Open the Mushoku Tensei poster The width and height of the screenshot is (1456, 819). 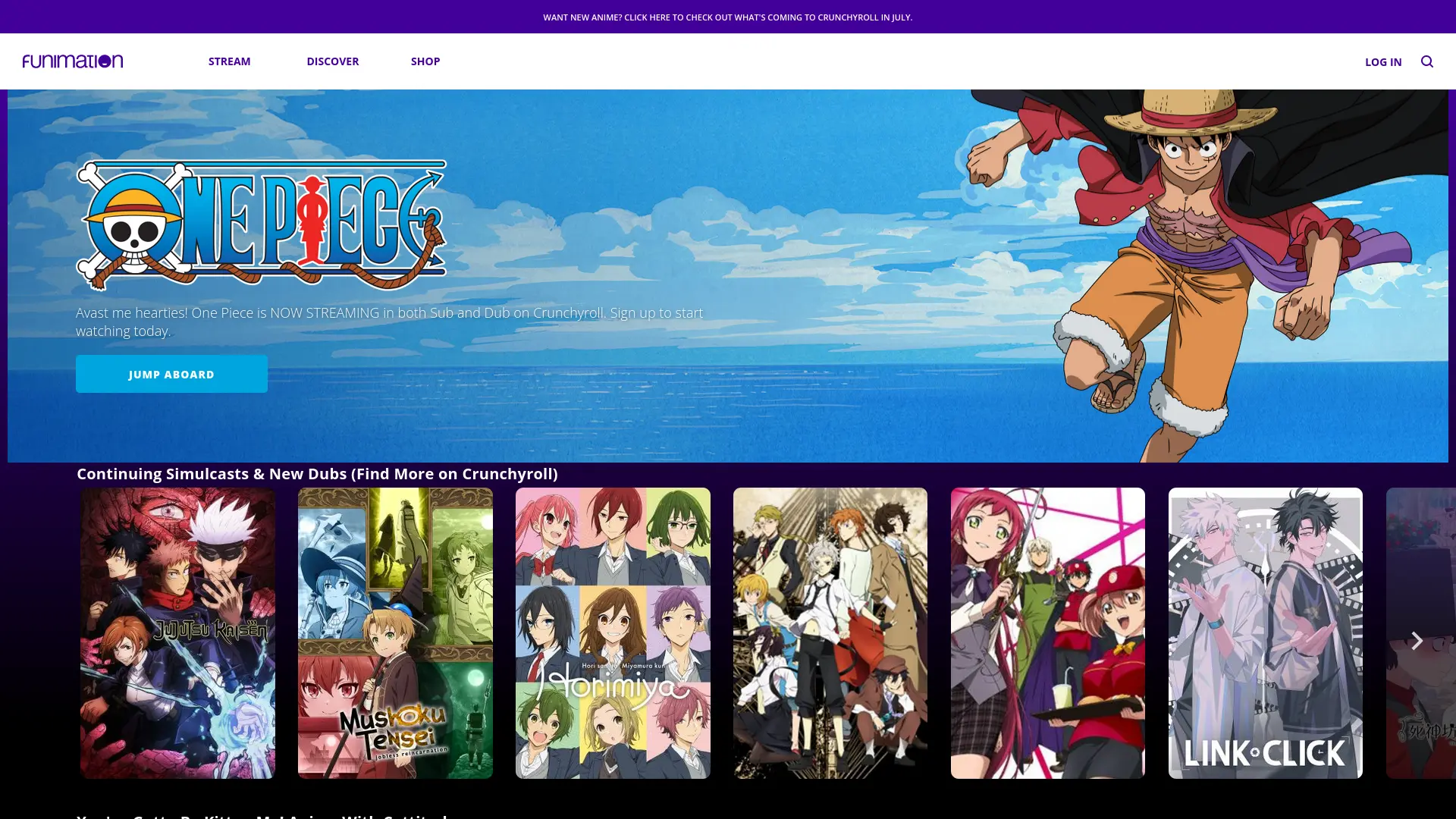pos(395,633)
